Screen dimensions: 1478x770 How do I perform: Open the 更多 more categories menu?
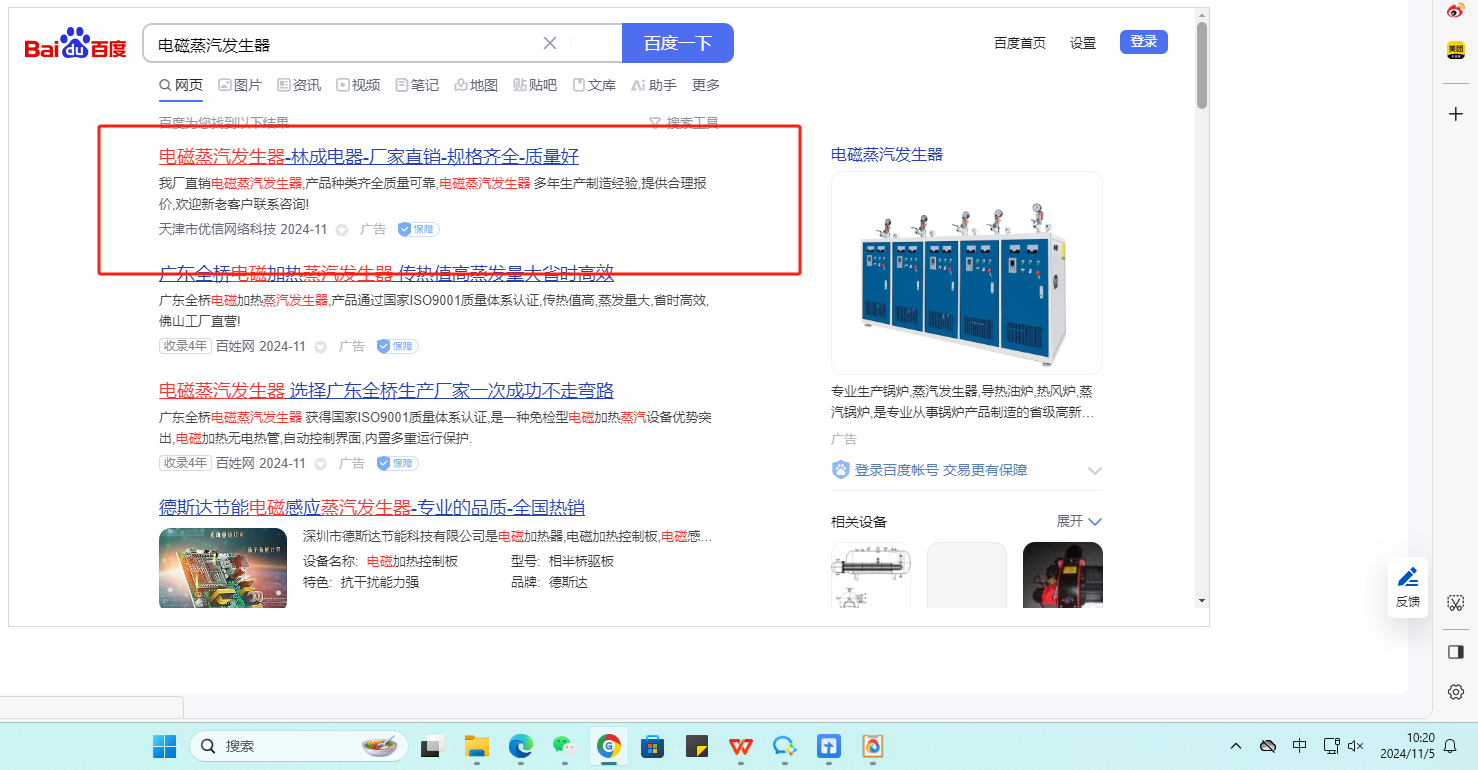click(x=706, y=85)
